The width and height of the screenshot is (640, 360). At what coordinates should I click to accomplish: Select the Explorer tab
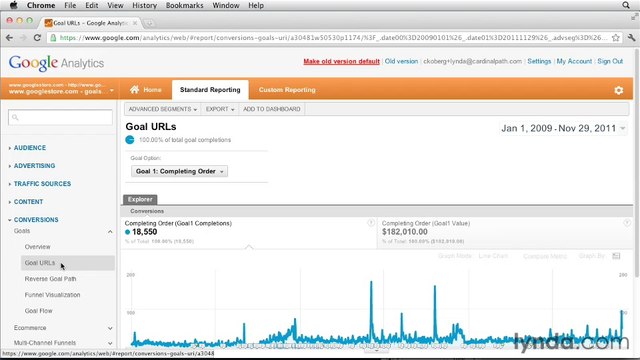click(x=140, y=200)
